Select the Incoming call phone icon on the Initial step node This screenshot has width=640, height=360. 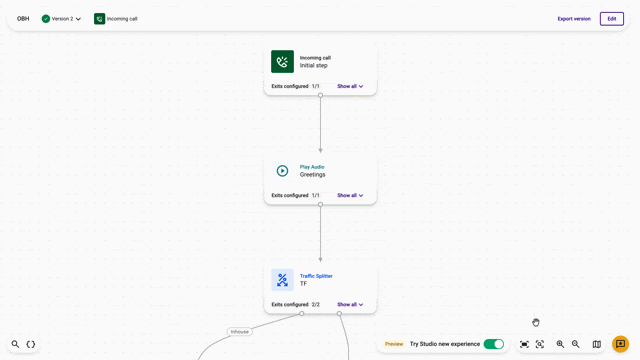[x=282, y=62]
